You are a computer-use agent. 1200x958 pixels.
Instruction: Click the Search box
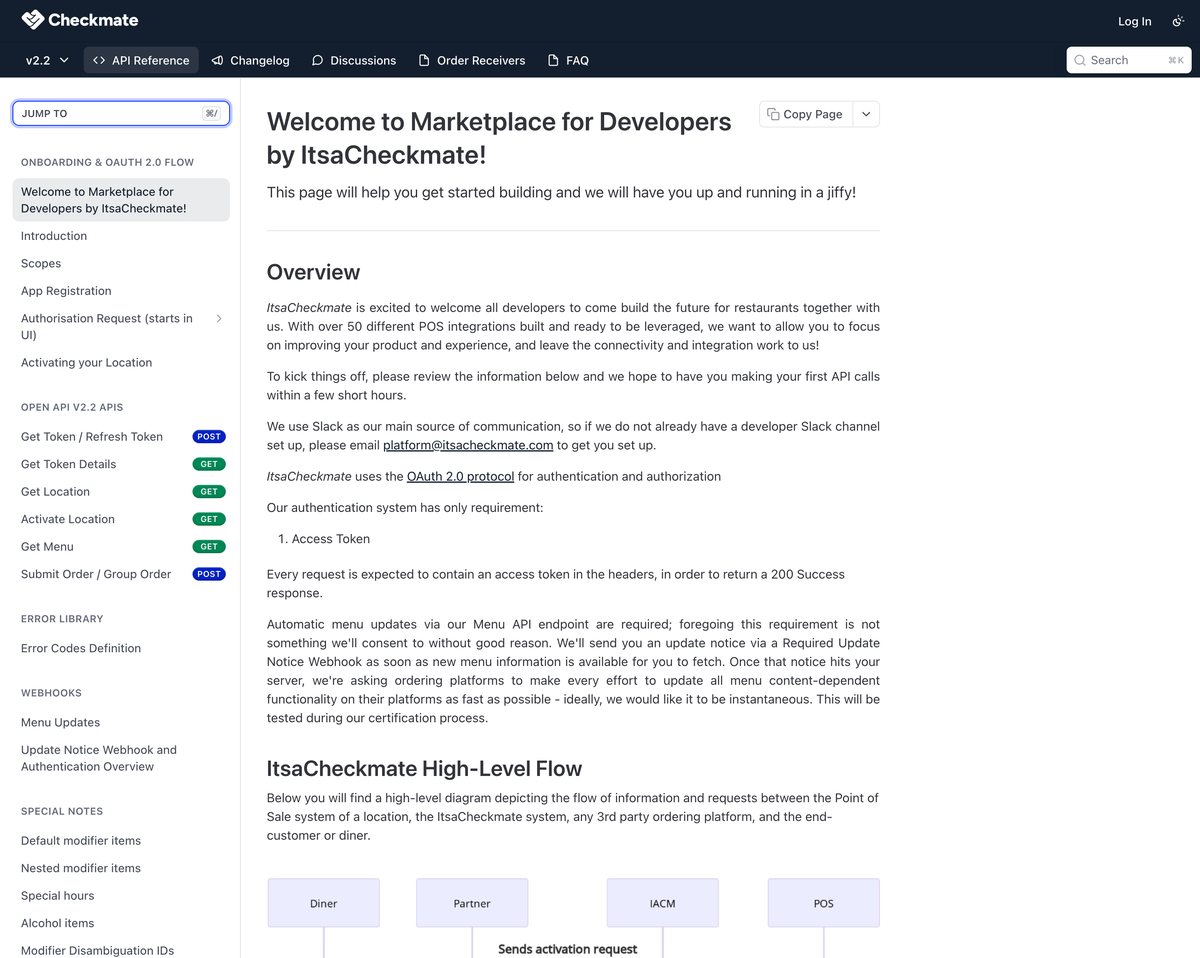coord(1128,60)
